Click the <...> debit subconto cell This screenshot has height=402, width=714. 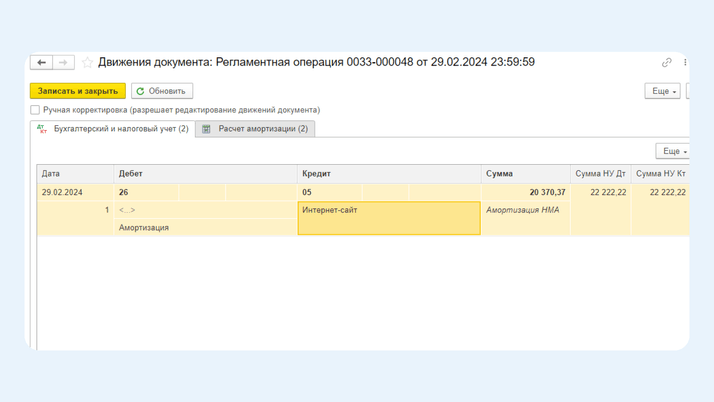[x=205, y=210]
